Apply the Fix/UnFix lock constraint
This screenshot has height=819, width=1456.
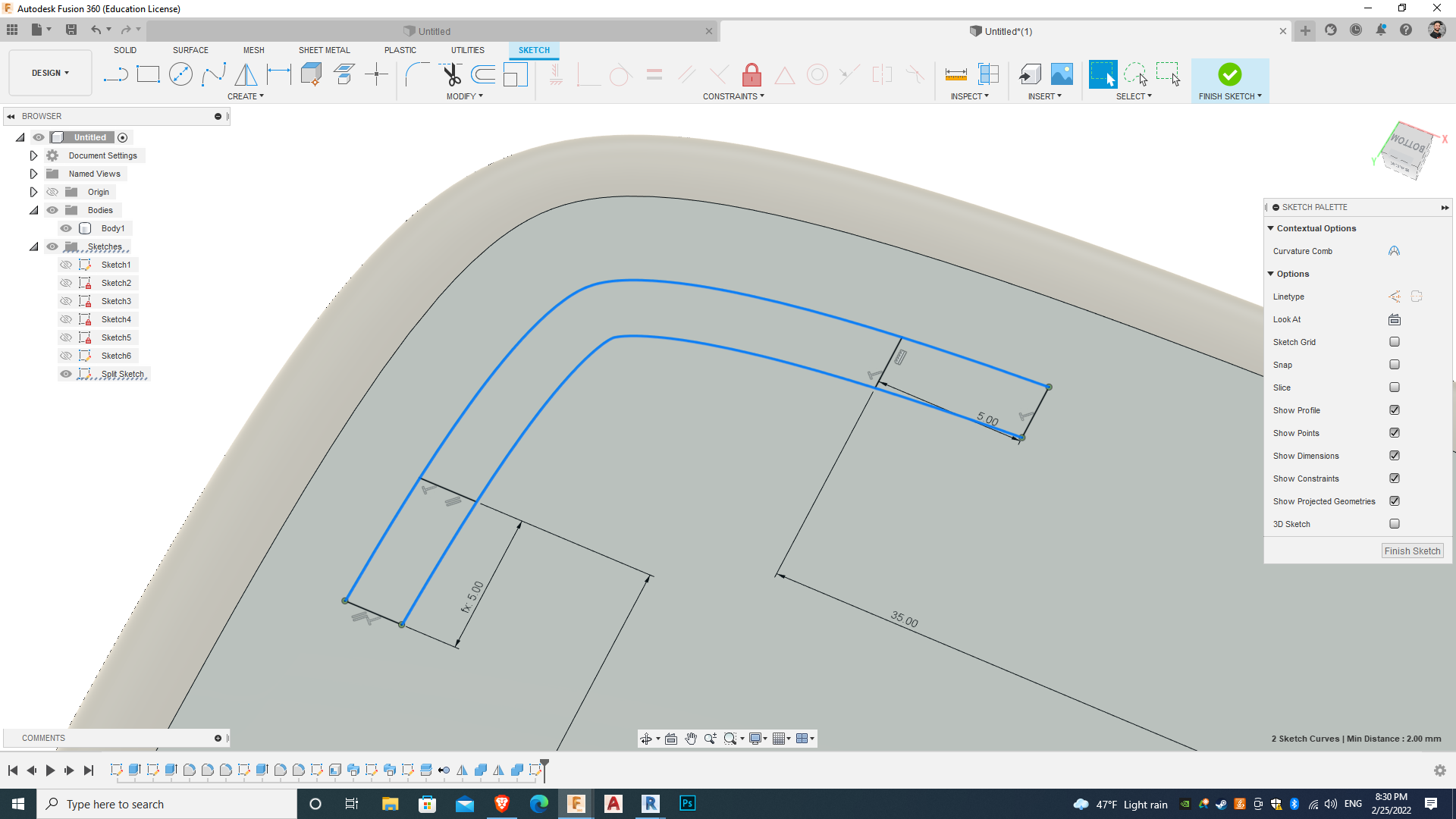[x=752, y=74]
